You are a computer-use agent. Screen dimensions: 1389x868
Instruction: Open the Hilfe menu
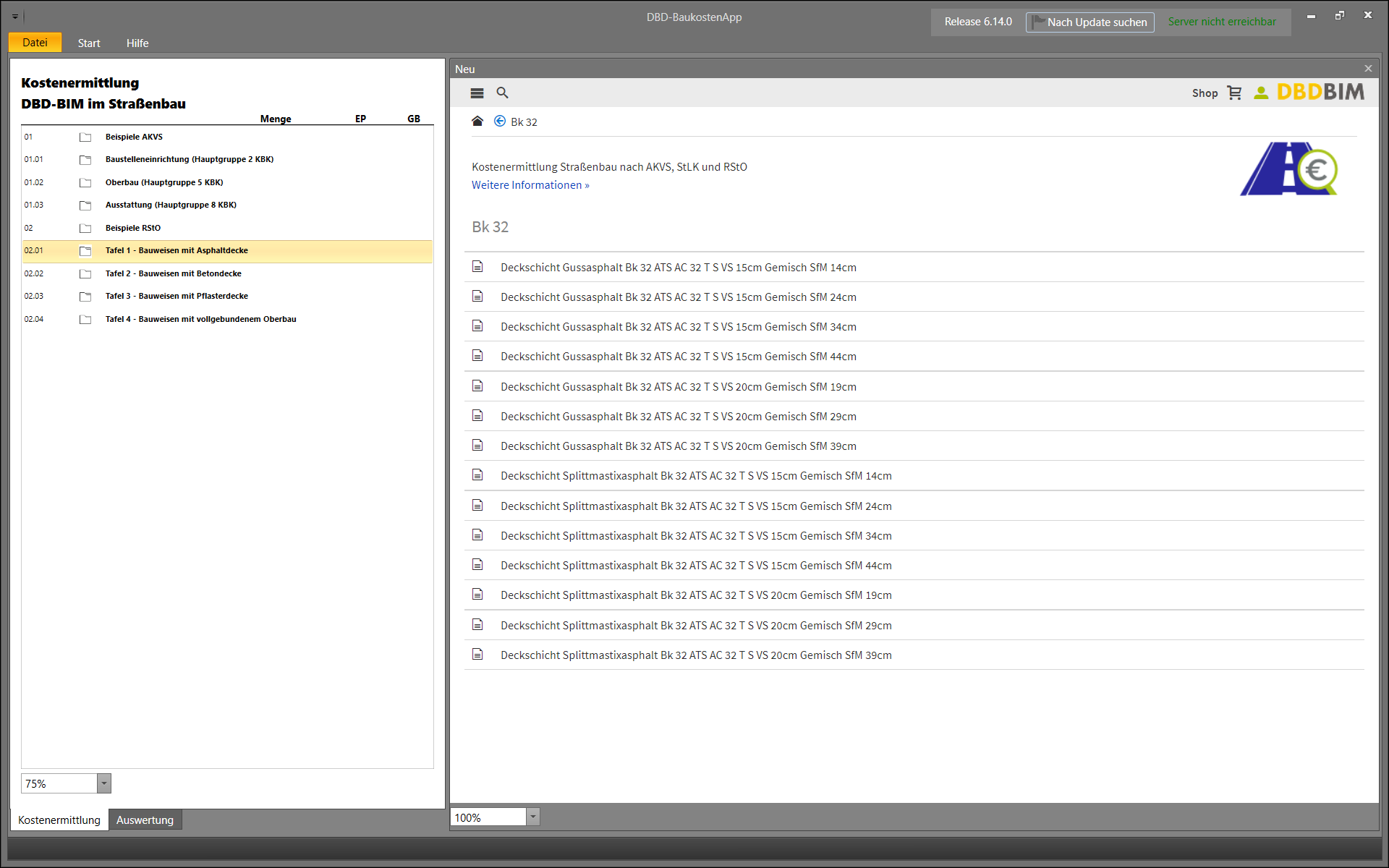[137, 43]
